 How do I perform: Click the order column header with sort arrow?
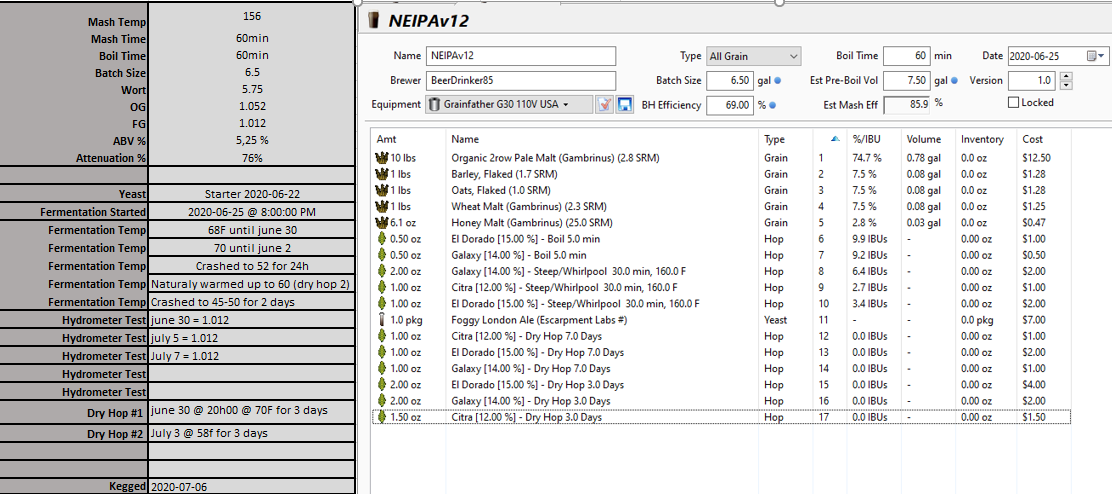pos(830,139)
